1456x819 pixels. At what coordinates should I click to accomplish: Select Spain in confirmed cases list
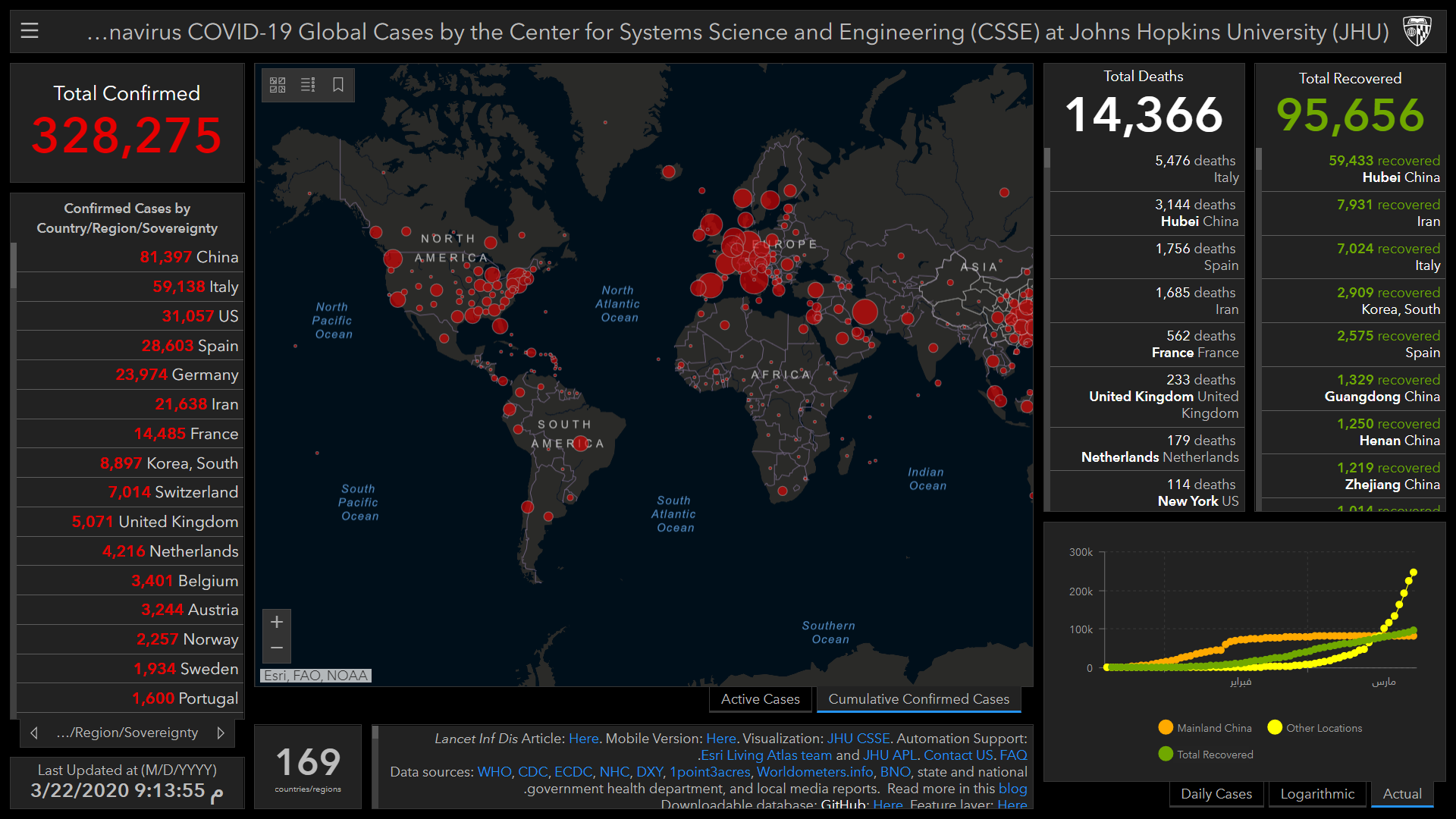coord(130,346)
